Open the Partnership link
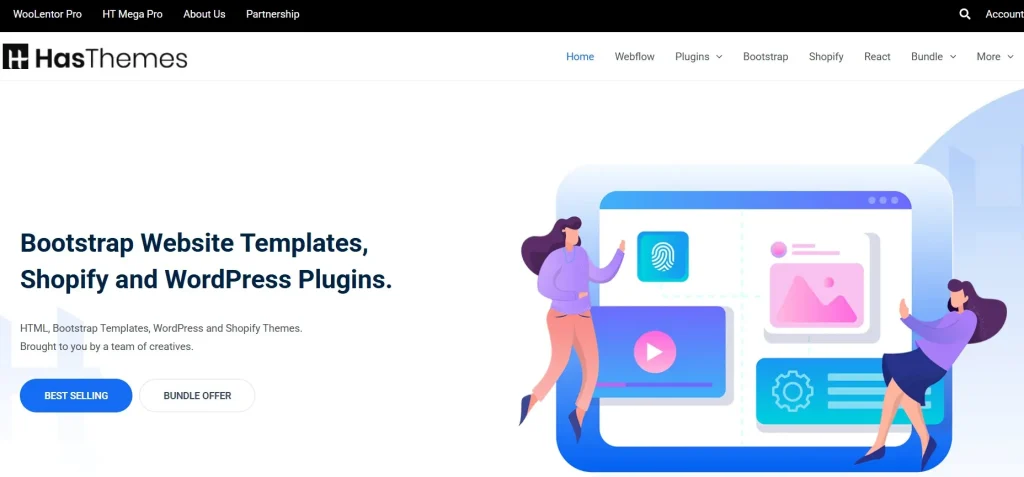 (272, 14)
